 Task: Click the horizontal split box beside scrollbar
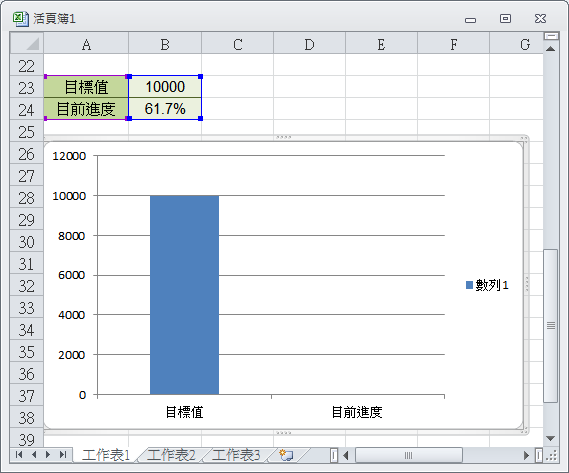coord(539,455)
